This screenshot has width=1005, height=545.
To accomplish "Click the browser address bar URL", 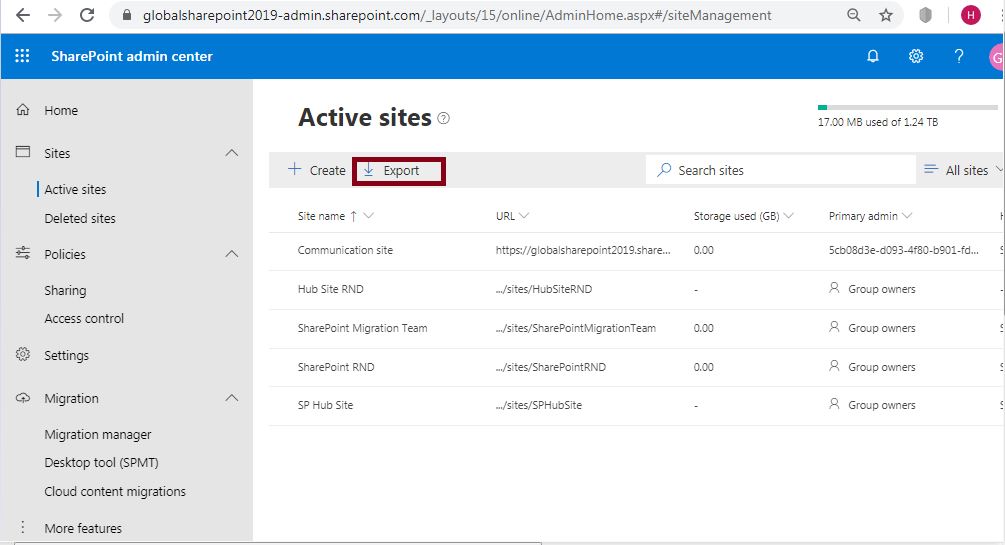I will click(x=457, y=15).
